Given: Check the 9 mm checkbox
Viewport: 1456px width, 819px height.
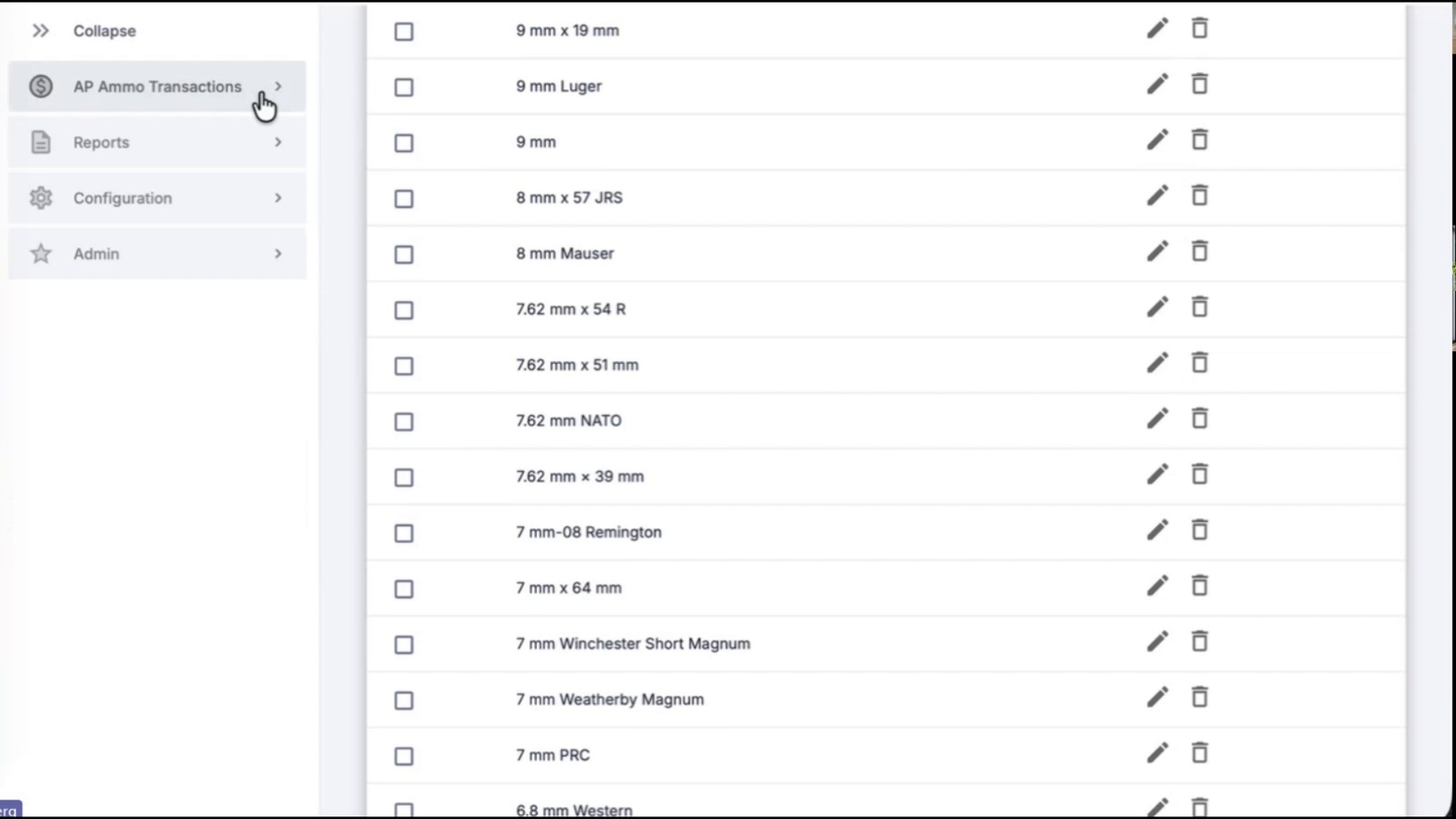Looking at the screenshot, I should [x=404, y=143].
